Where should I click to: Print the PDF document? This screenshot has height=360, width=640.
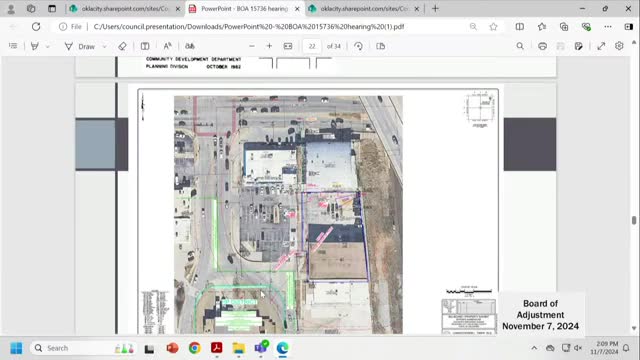click(542, 46)
